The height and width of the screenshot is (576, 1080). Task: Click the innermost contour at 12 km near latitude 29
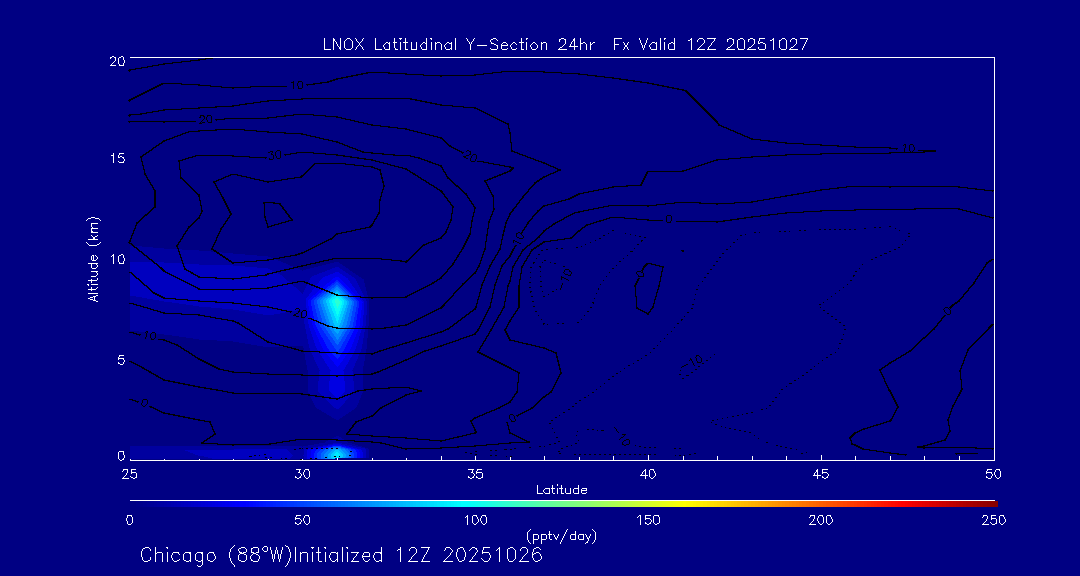[278, 214]
